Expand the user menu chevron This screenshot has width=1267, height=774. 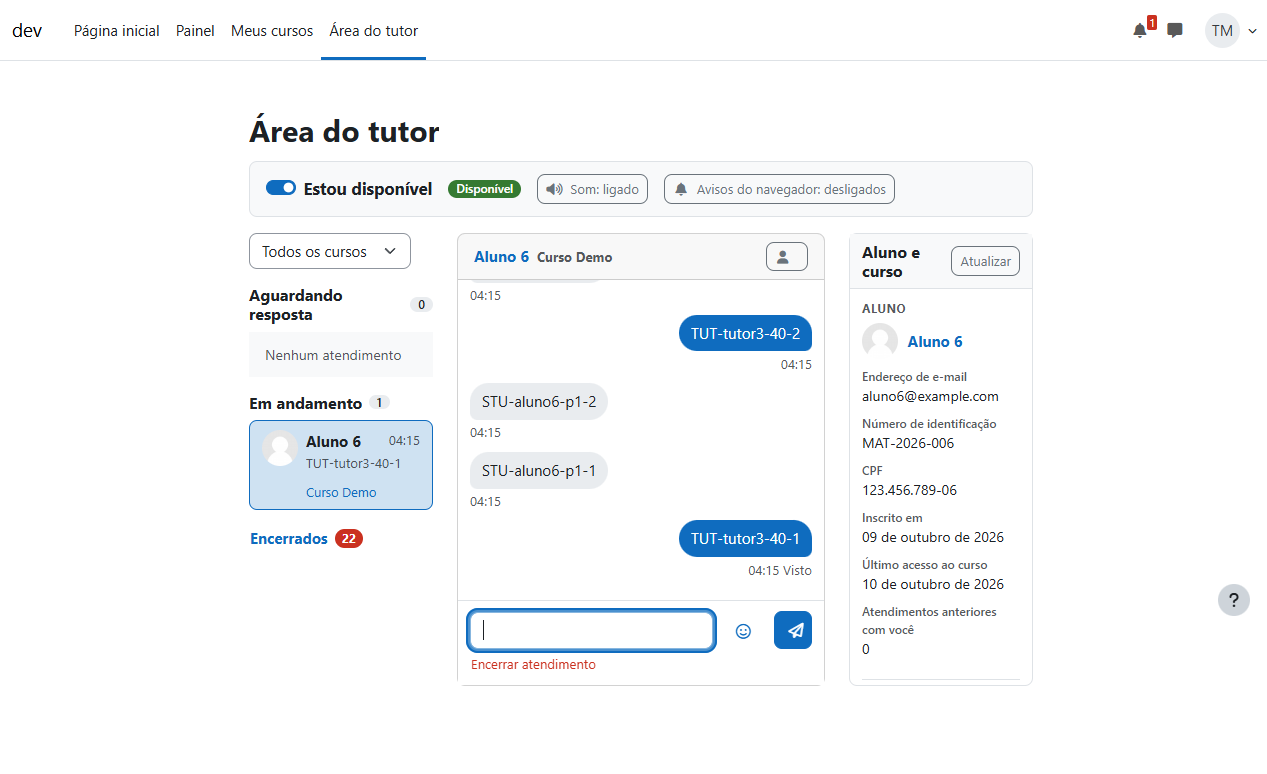[x=1253, y=31]
